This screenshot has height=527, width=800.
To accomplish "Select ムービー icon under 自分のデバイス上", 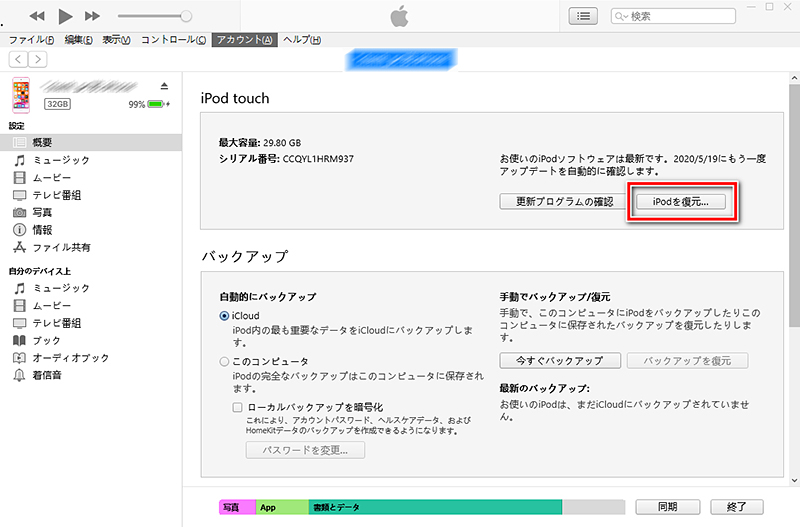I will click(19, 306).
